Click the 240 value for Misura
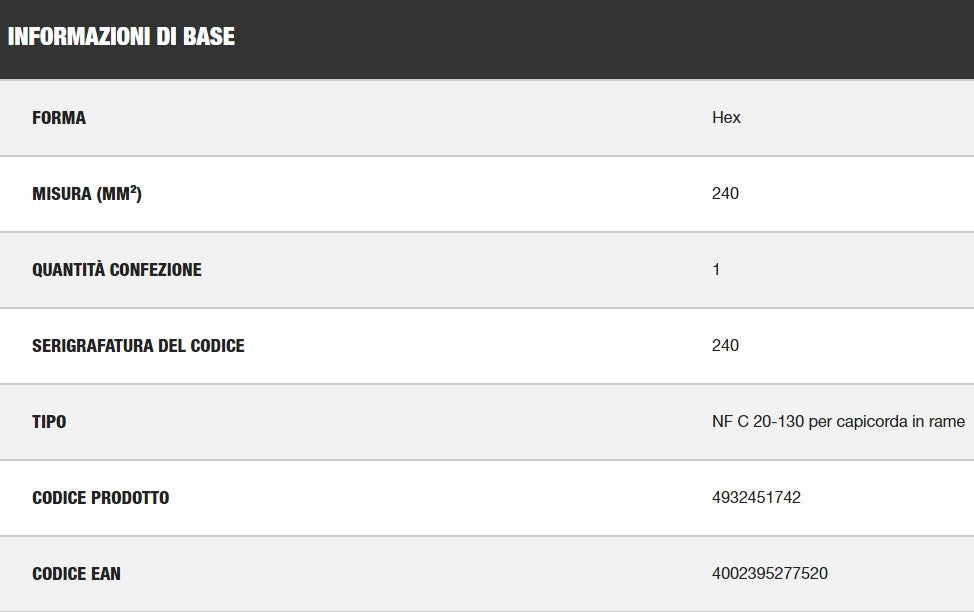 coord(726,193)
